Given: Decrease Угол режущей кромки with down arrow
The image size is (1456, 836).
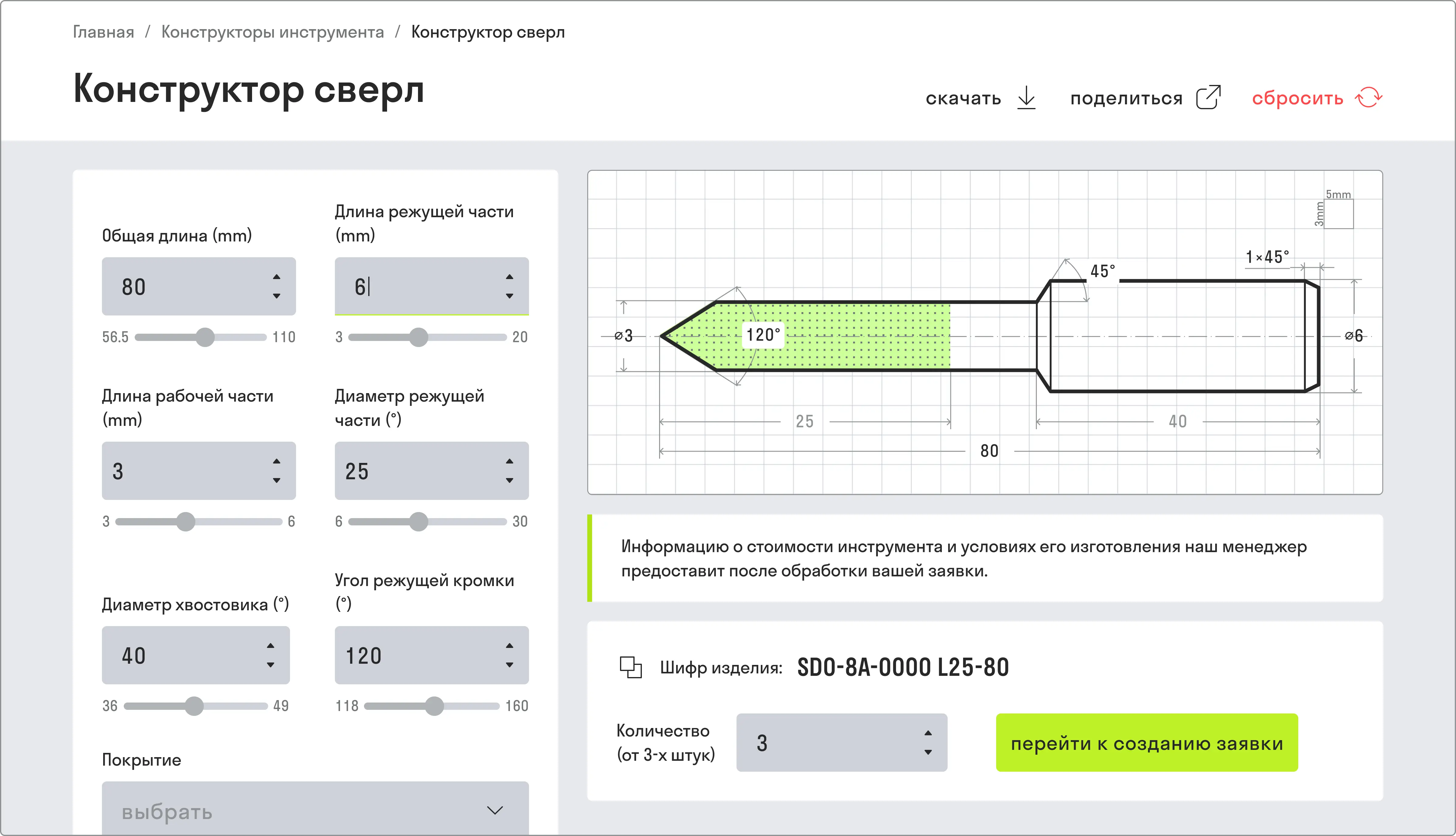Looking at the screenshot, I should pyautogui.click(x=509, y=665).
